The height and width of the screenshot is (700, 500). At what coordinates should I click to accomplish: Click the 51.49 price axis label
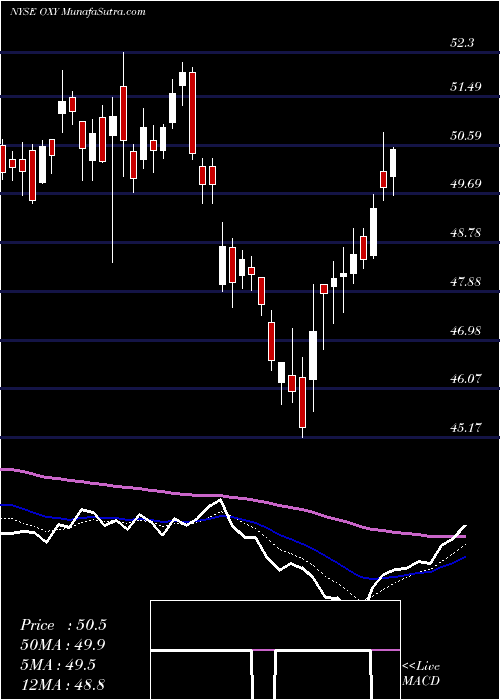coord(466,87)
